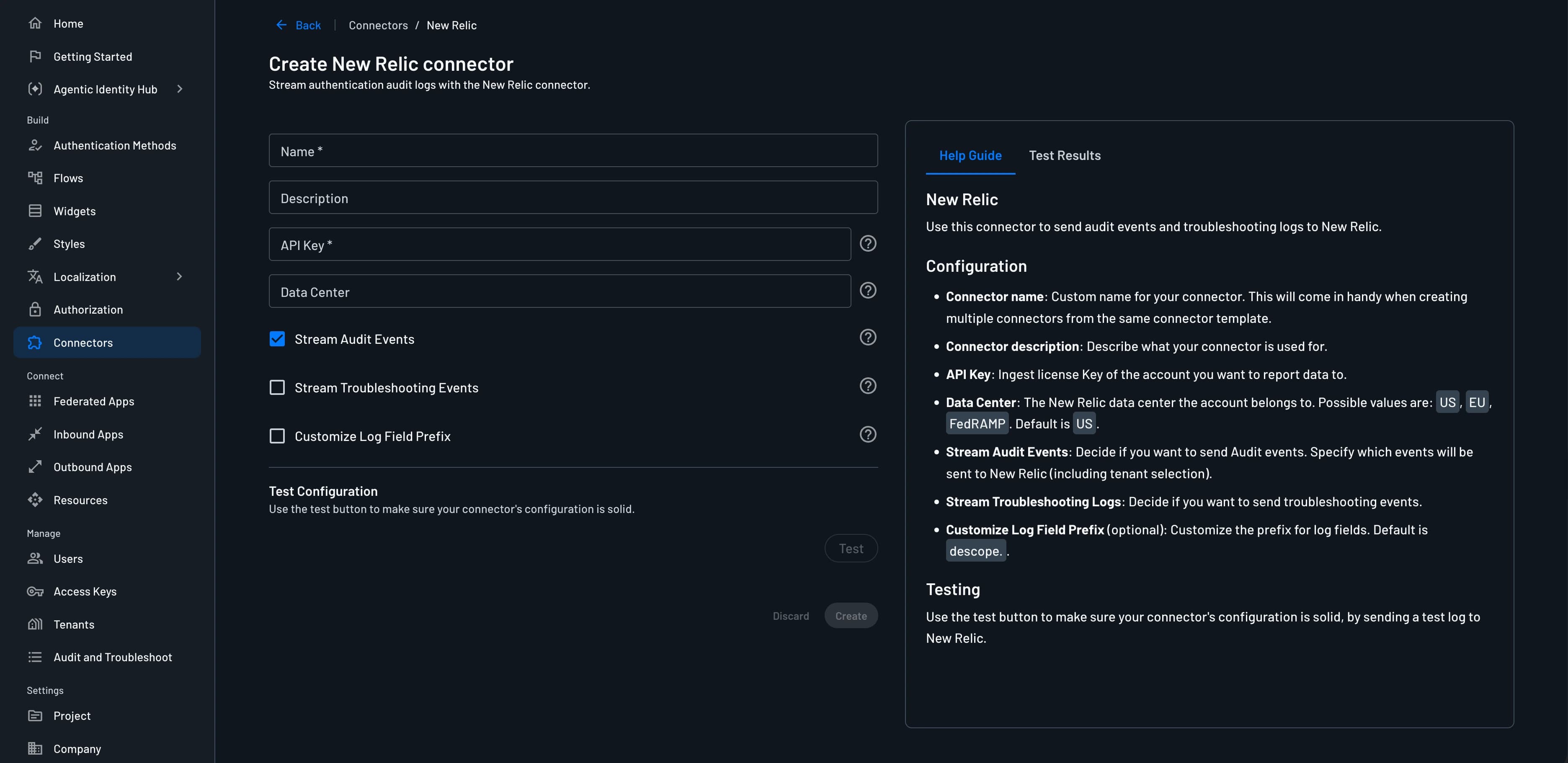
Task: Focus the API Key input field
Action: click(x=560, y=244)
